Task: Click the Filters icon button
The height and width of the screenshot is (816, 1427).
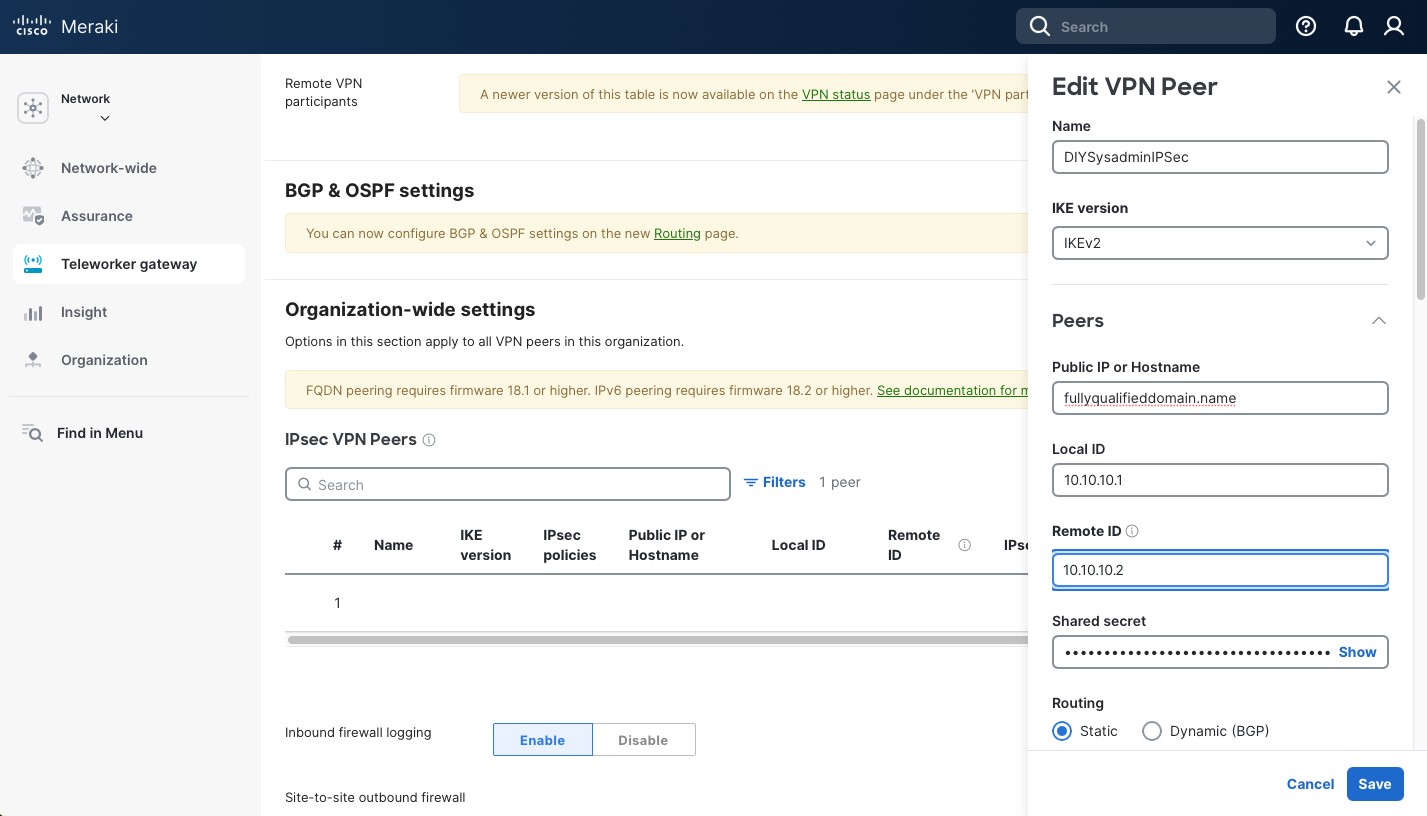Action: pyautogui.click(x=775, y=482)
